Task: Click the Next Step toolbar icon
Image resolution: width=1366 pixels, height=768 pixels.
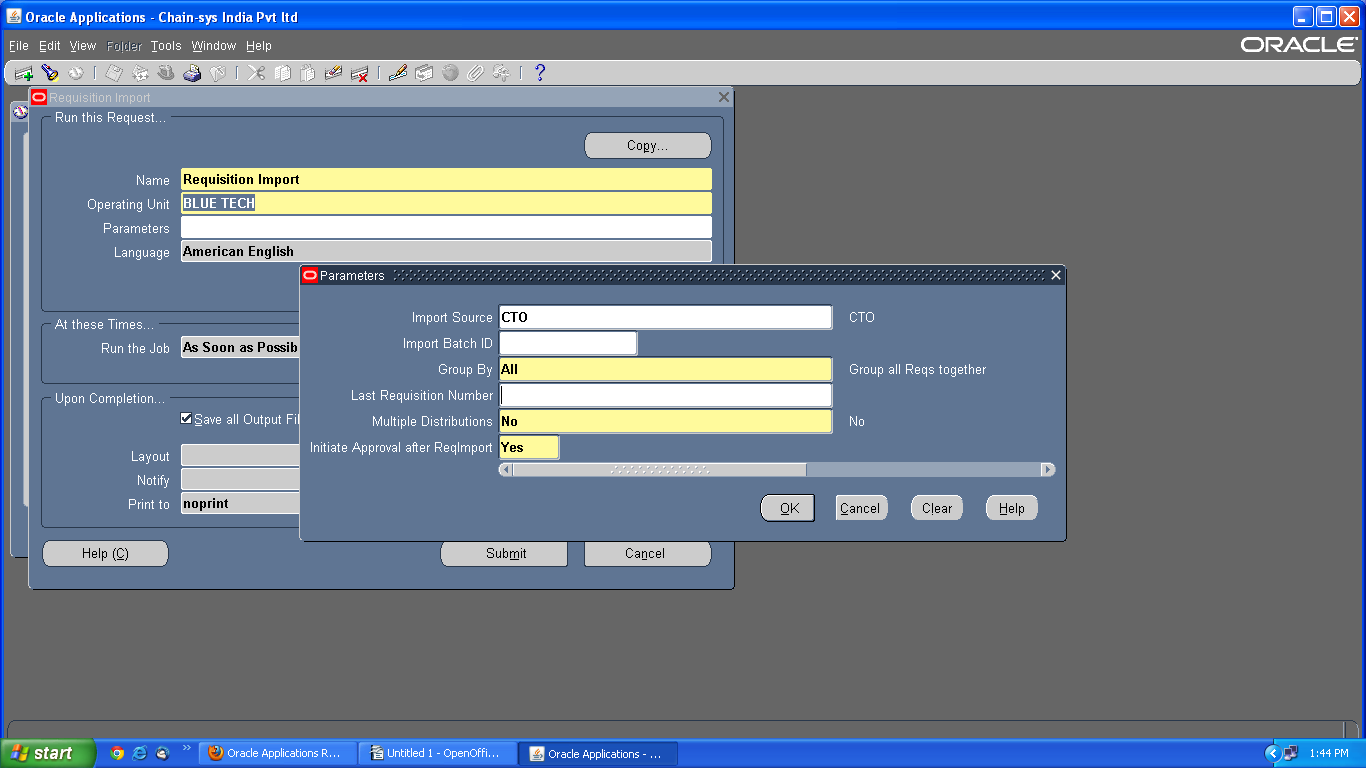Action: 140,73
